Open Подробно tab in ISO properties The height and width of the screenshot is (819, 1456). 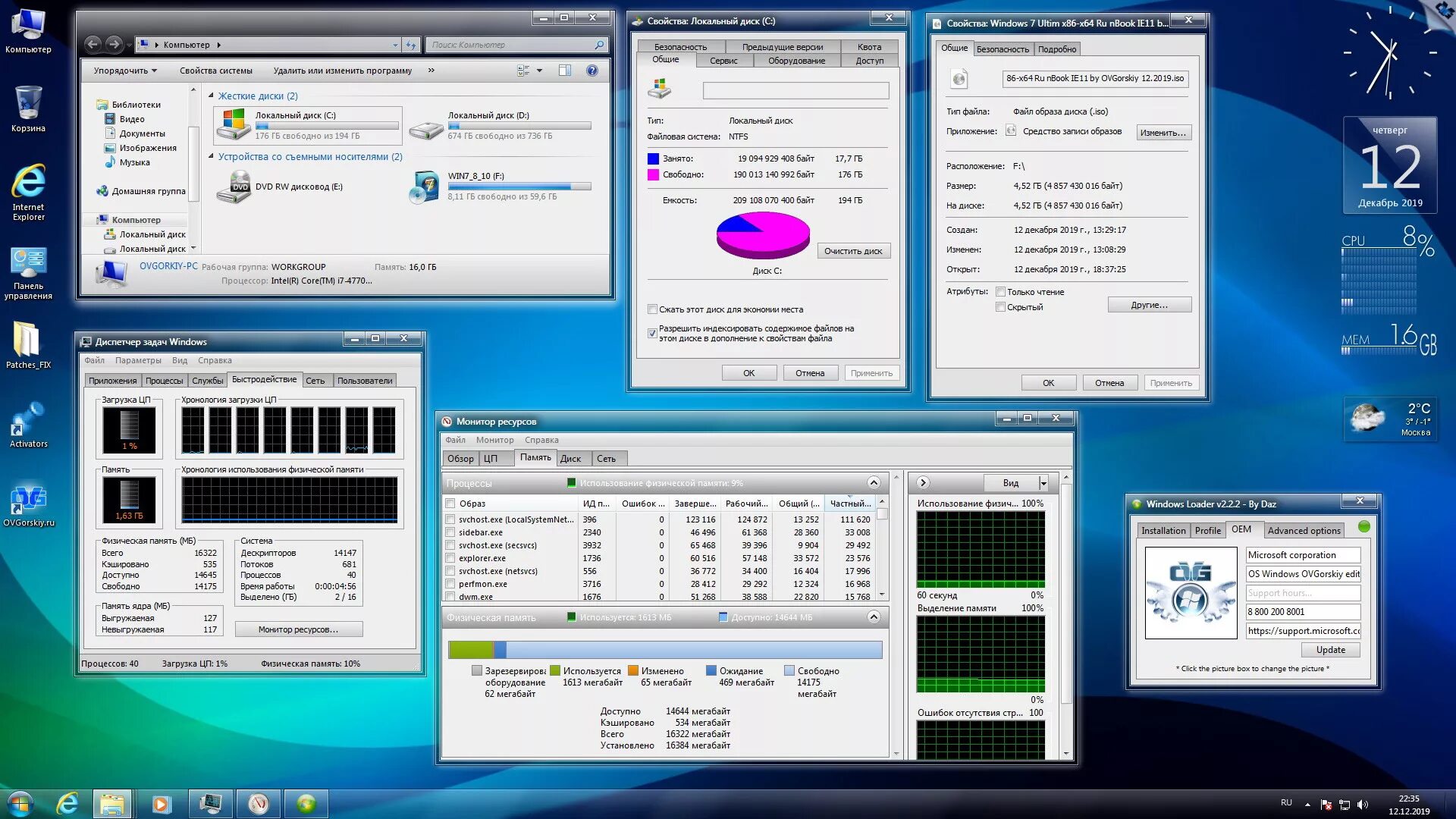click(1056, 49)
